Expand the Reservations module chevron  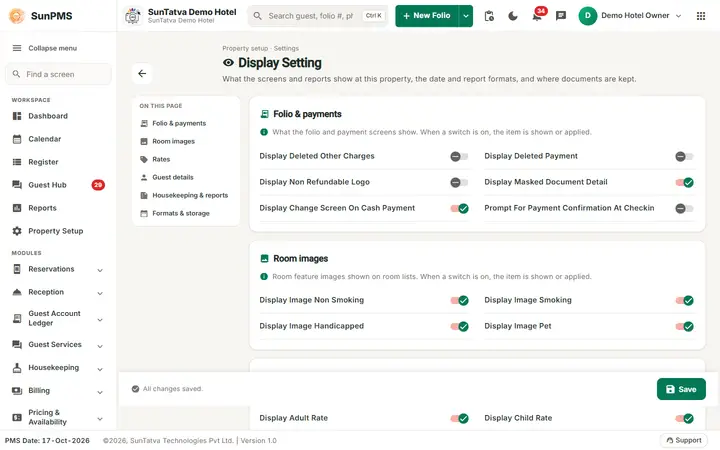tap(100, 270)
